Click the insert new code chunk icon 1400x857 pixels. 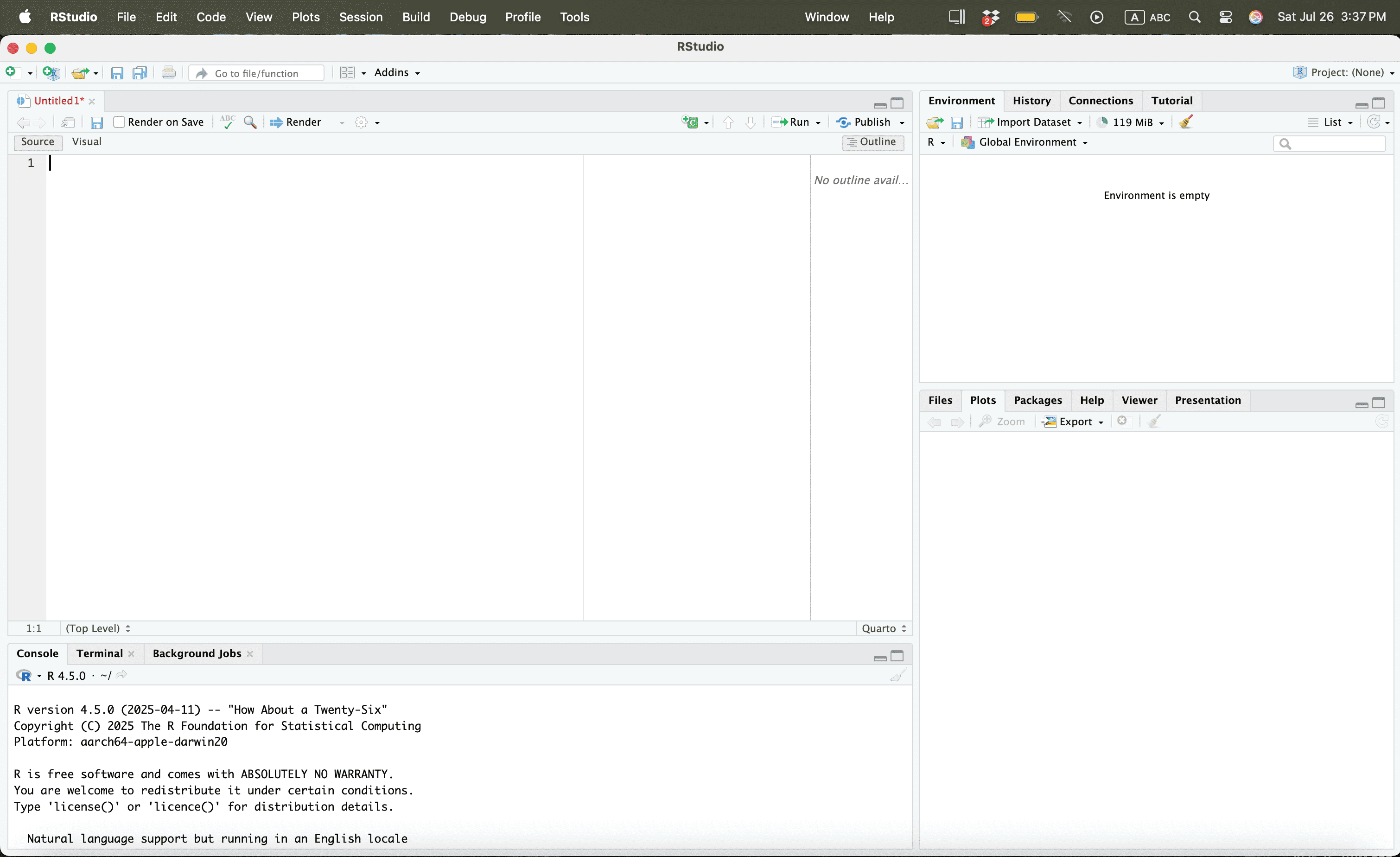[690, 122]
